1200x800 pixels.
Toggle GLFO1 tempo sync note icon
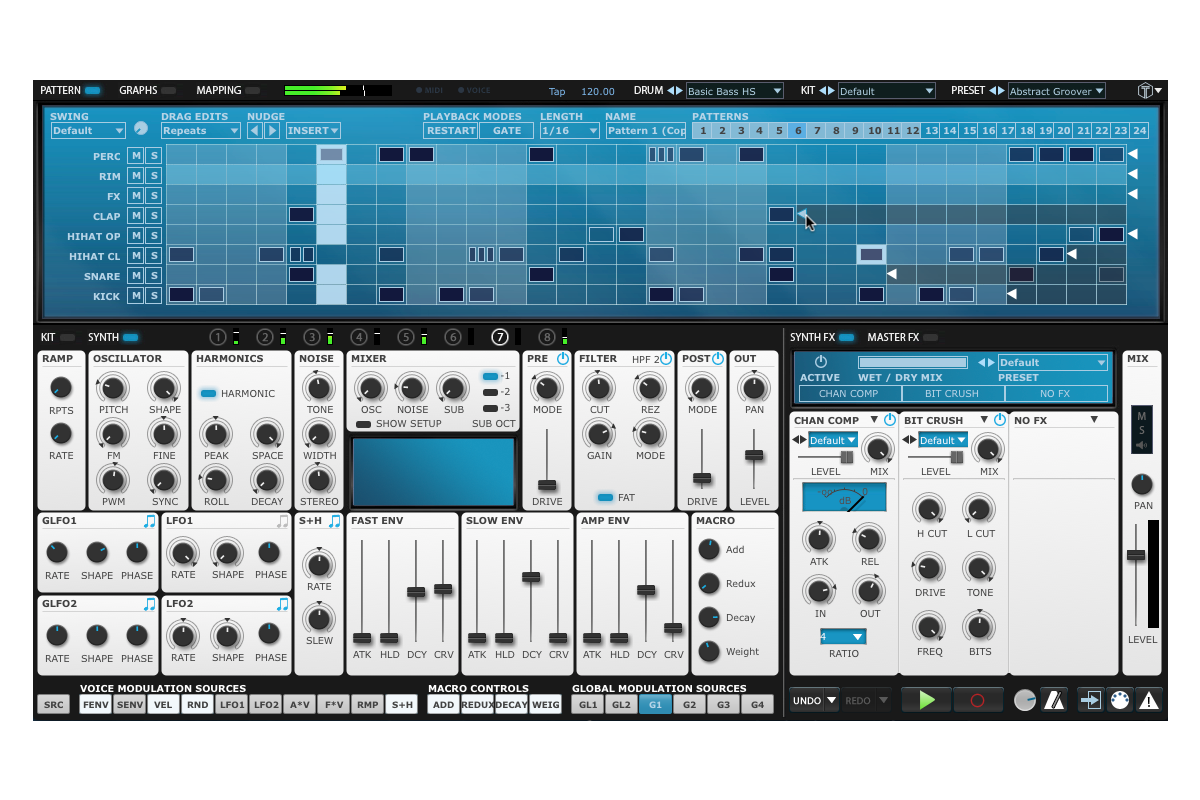(149, 521)
